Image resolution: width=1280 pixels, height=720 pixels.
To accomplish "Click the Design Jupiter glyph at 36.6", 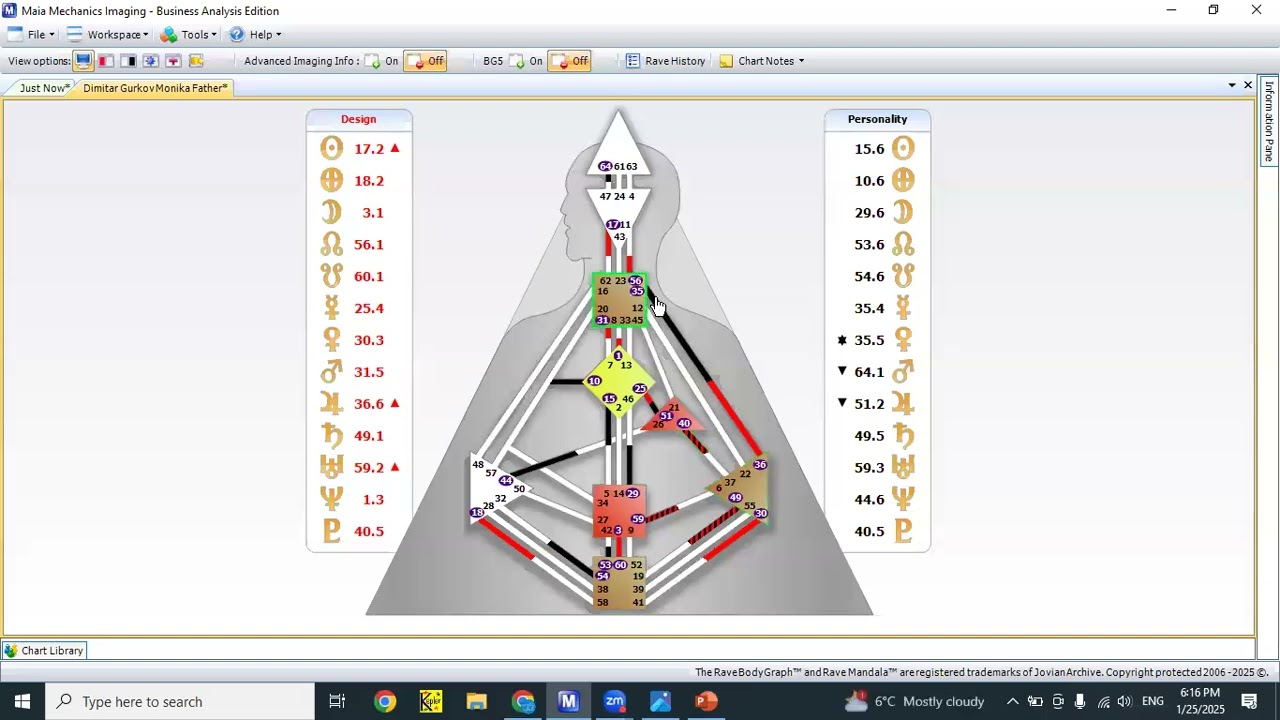I will (x=331, y=404).
